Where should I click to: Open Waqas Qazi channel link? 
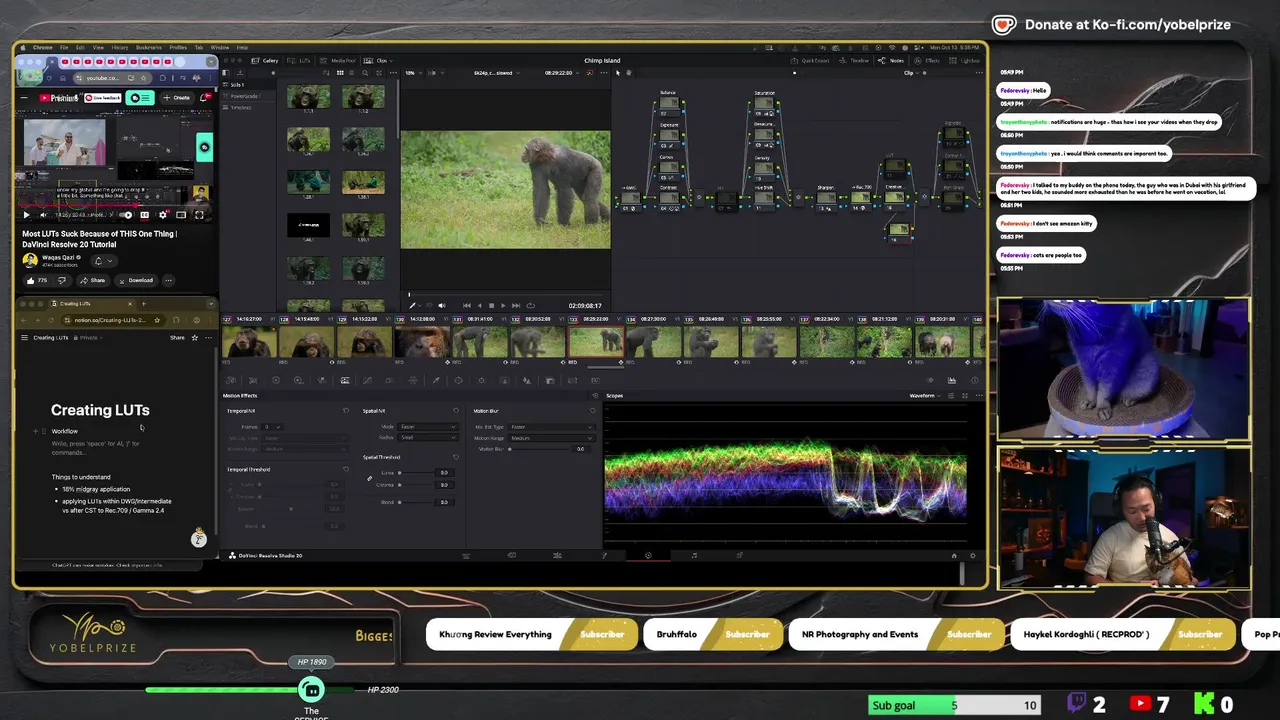click(58, 257)
